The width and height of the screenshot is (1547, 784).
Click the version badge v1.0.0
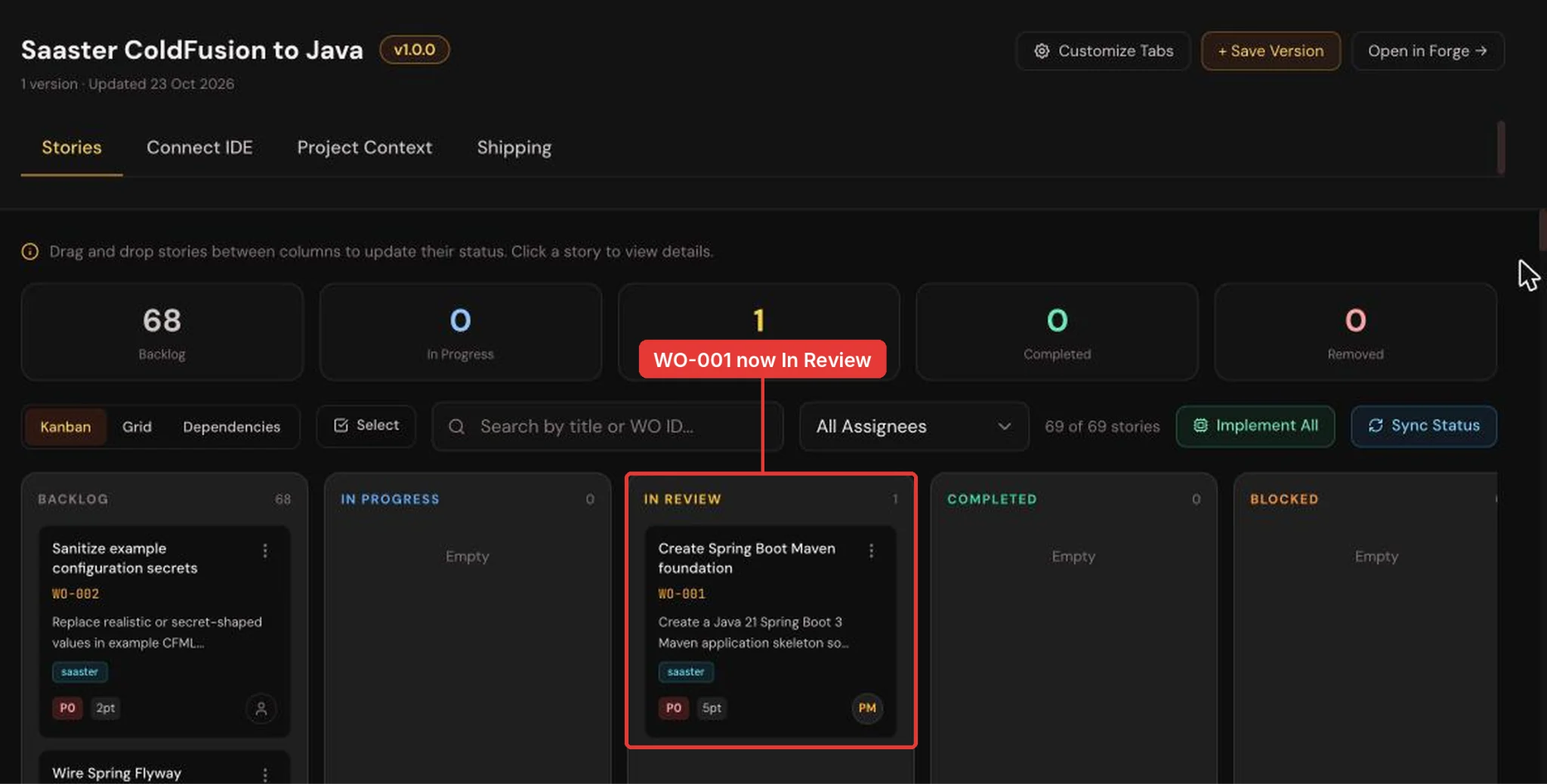(x=414, y=50)
